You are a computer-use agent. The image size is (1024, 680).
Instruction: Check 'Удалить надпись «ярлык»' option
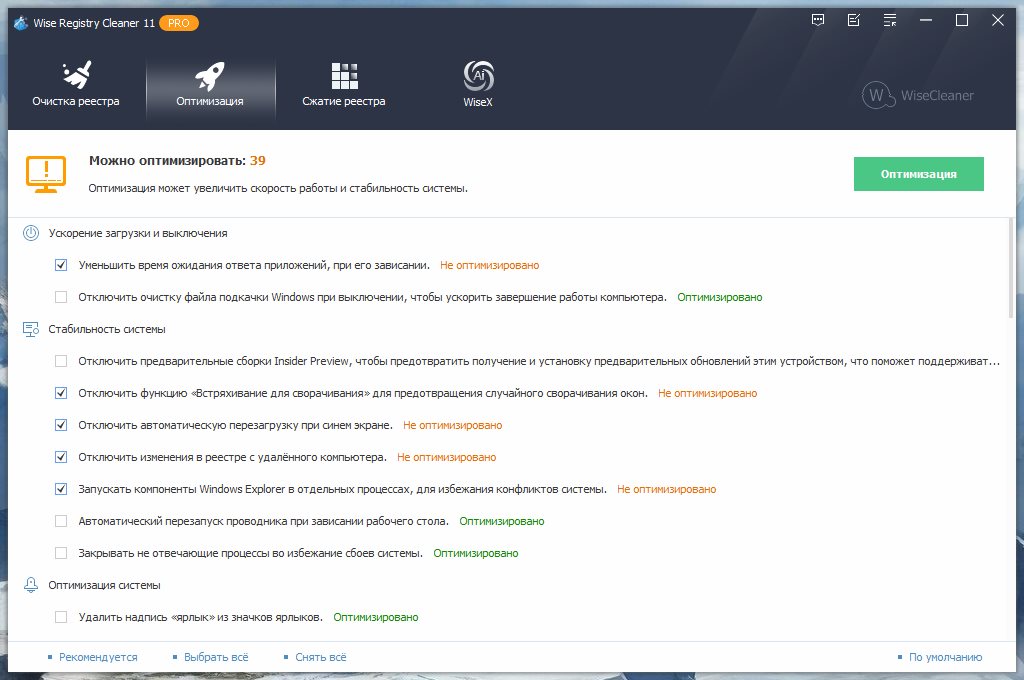point(62,617)
